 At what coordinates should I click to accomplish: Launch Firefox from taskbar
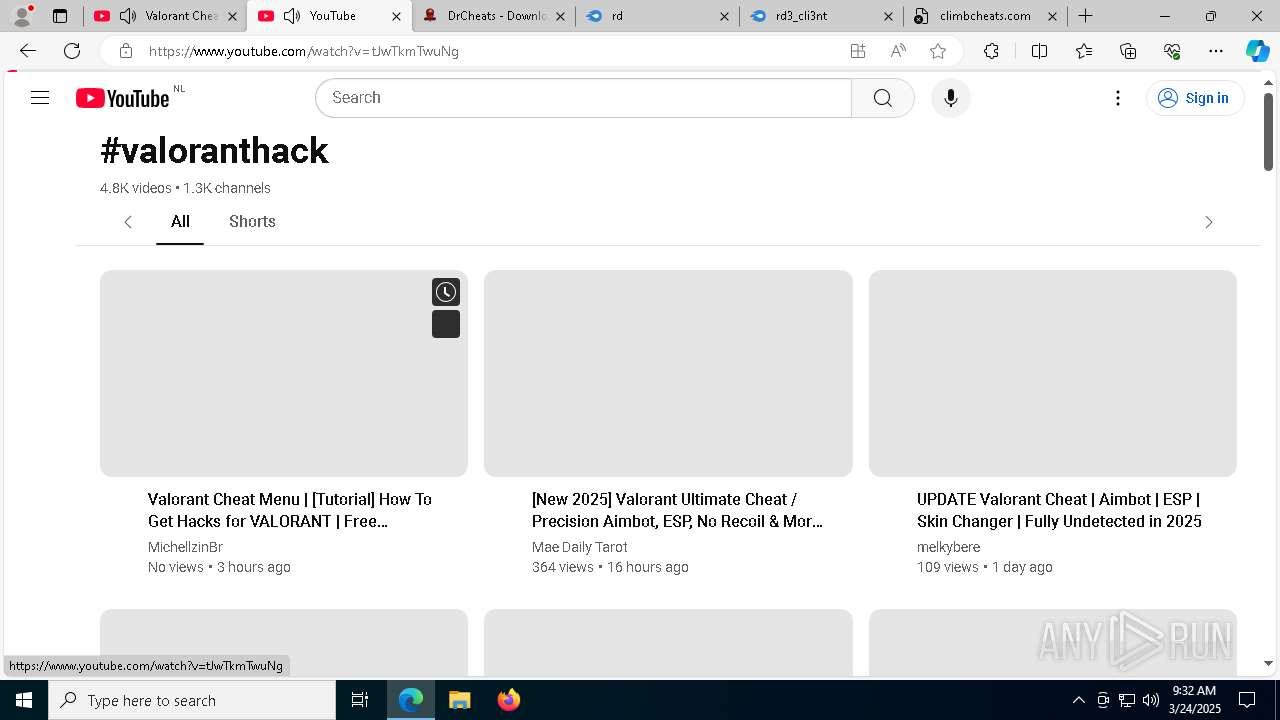[509, 700]
